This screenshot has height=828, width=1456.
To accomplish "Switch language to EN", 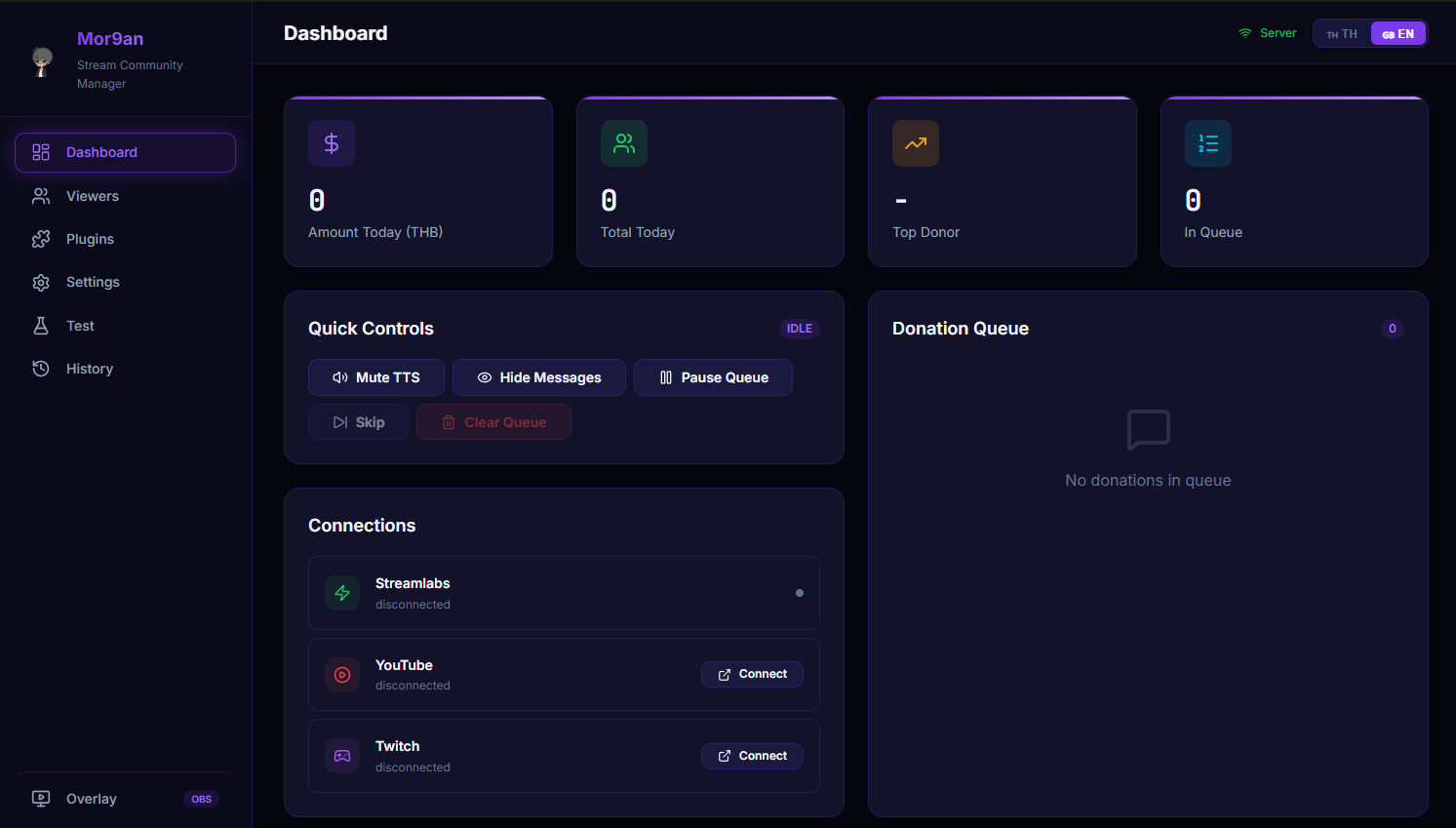I will [1398, 32].
